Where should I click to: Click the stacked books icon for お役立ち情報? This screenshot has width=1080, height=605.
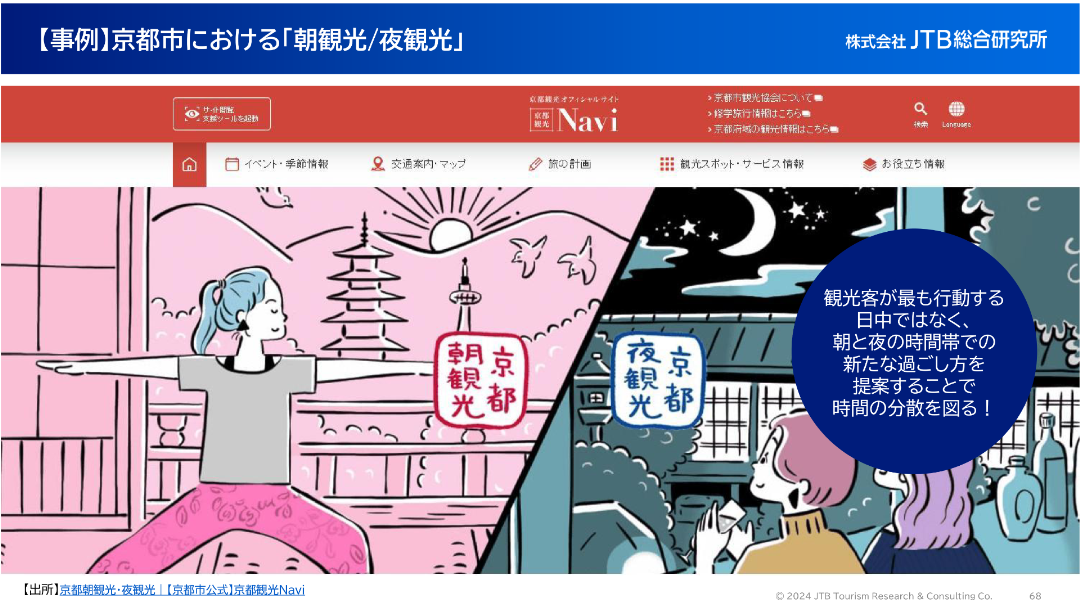[x=869, y=164]
